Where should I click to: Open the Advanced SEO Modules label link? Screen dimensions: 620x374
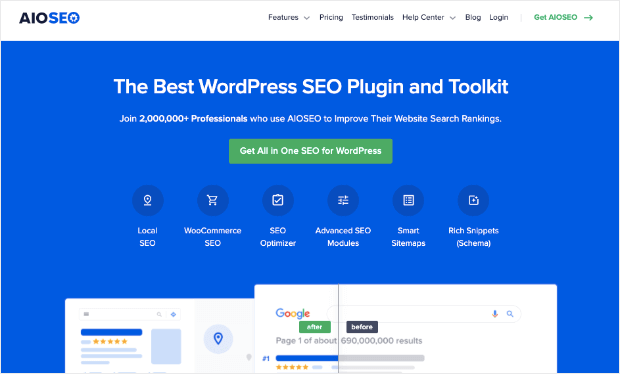(343, 237)
